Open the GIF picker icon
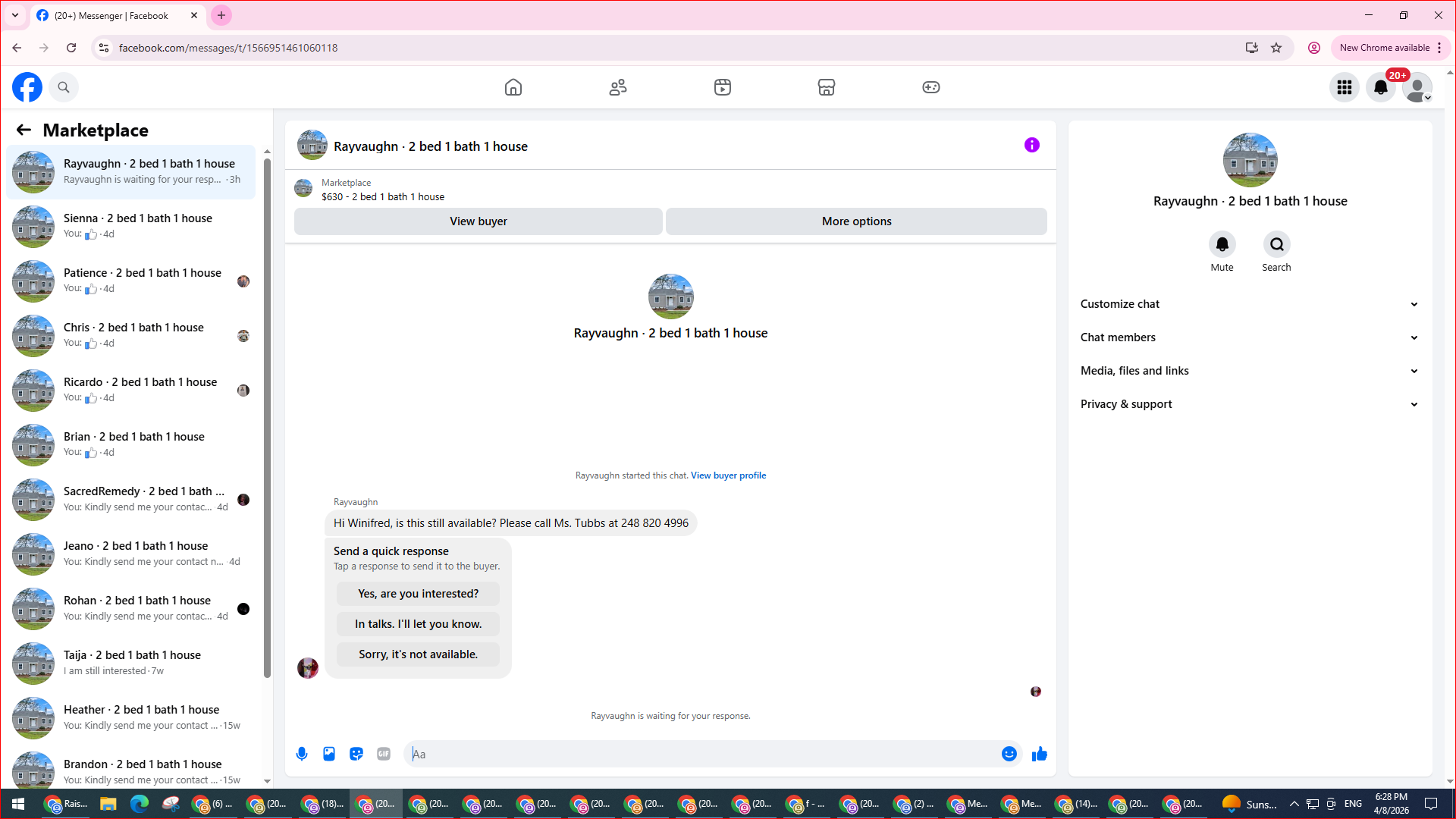1456x819 pixels. [x=384, y=754]
